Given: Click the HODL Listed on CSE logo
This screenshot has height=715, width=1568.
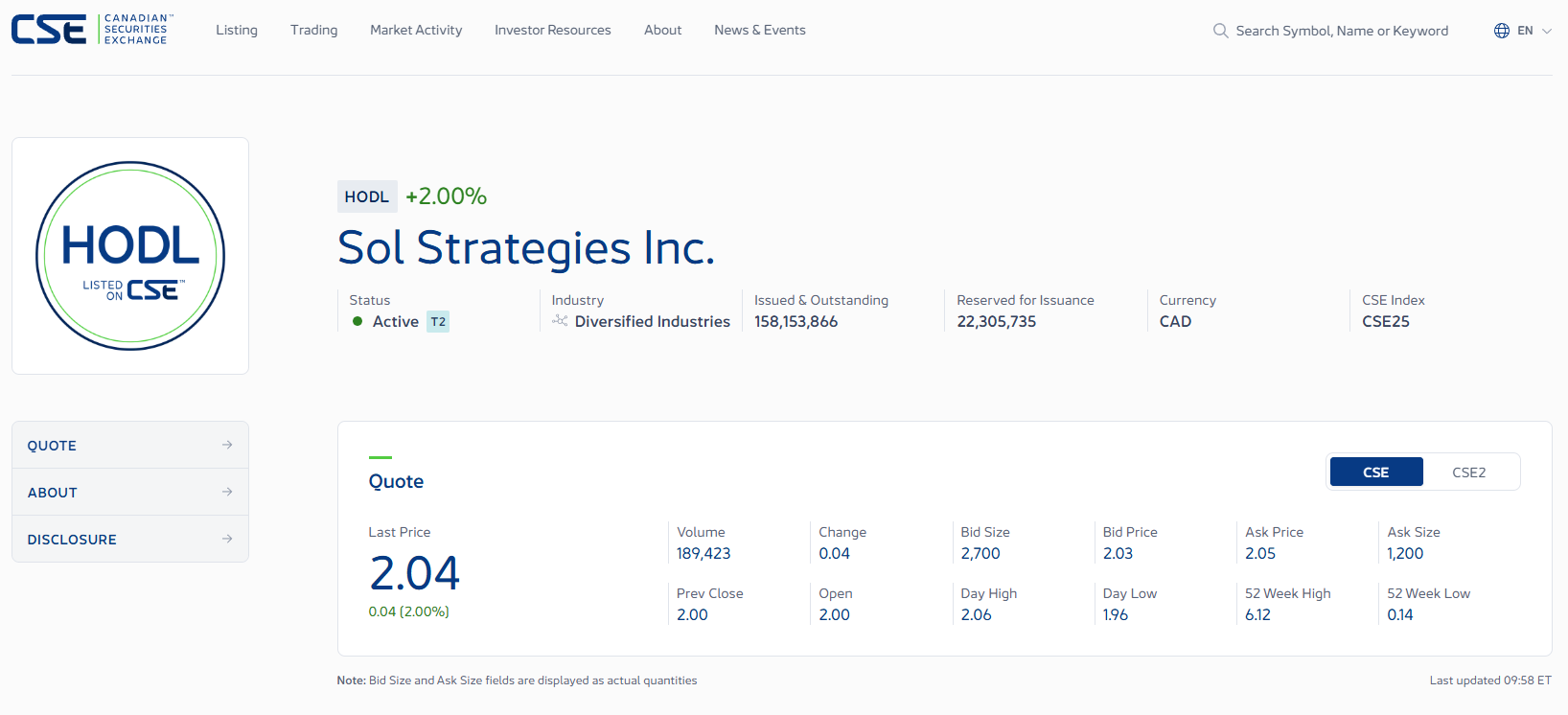Looking at the screenshot, I should pos(130,256).
